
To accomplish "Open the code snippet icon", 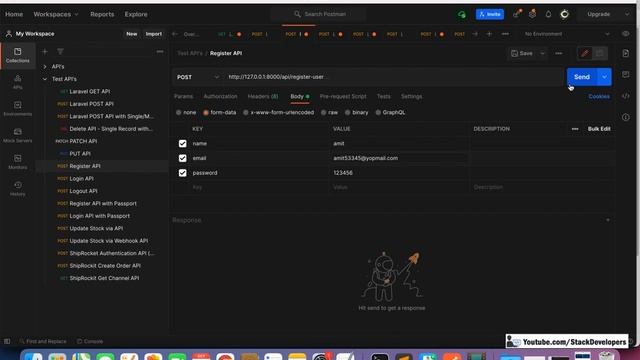I will tap(626, 96).
